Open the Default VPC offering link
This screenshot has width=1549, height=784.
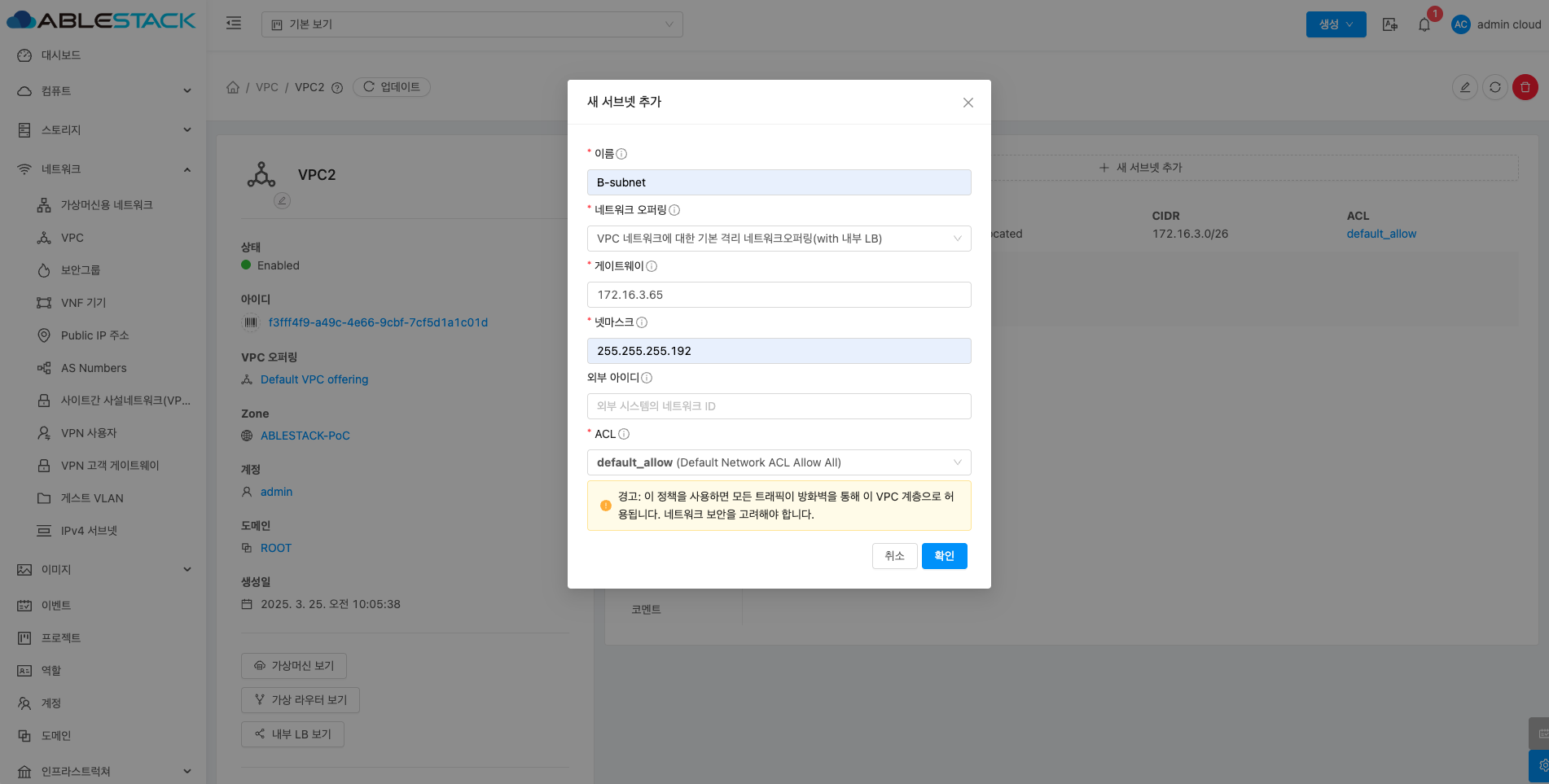pyautogui.click(x=314, y=379)
